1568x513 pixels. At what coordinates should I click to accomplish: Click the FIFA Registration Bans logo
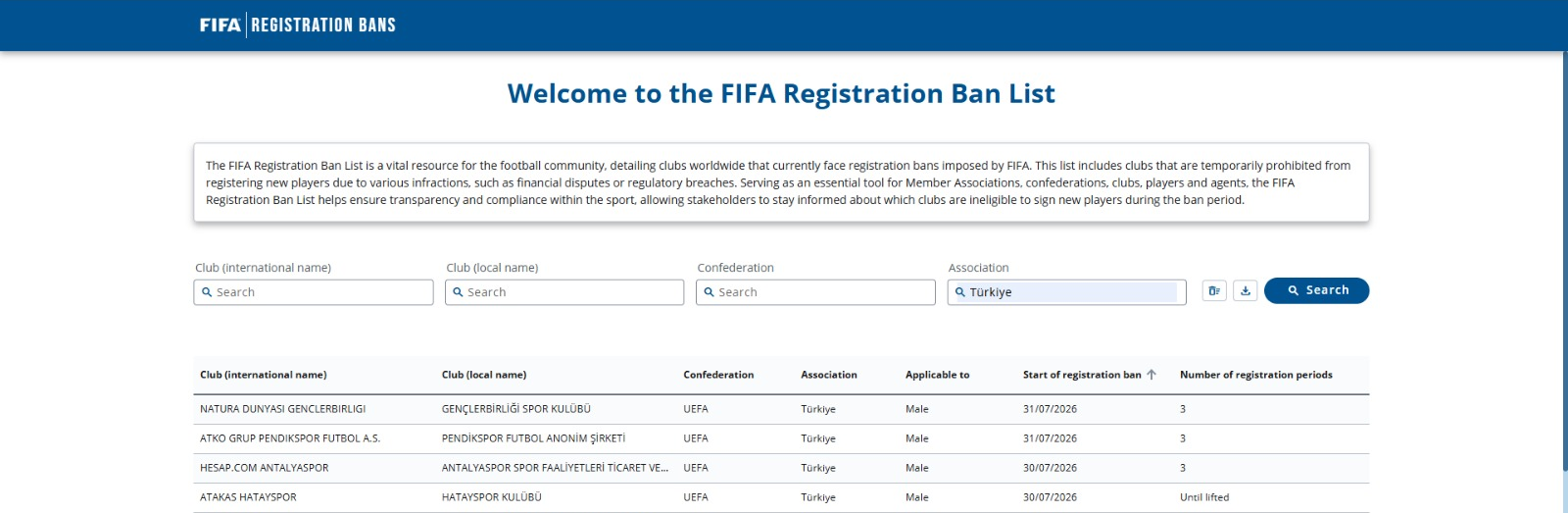click(298, 25)
